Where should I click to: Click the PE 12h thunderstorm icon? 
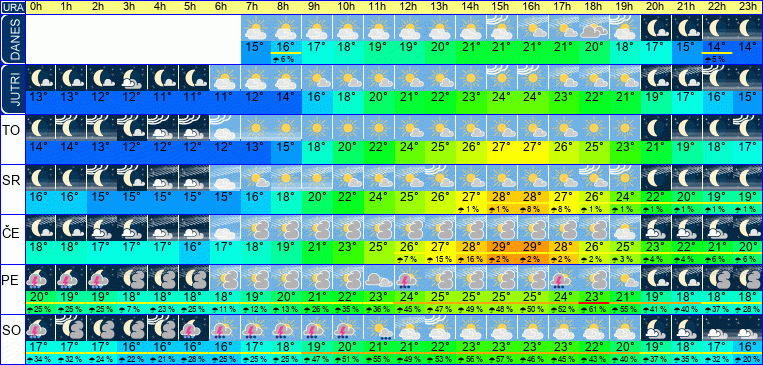pos(410,278)
